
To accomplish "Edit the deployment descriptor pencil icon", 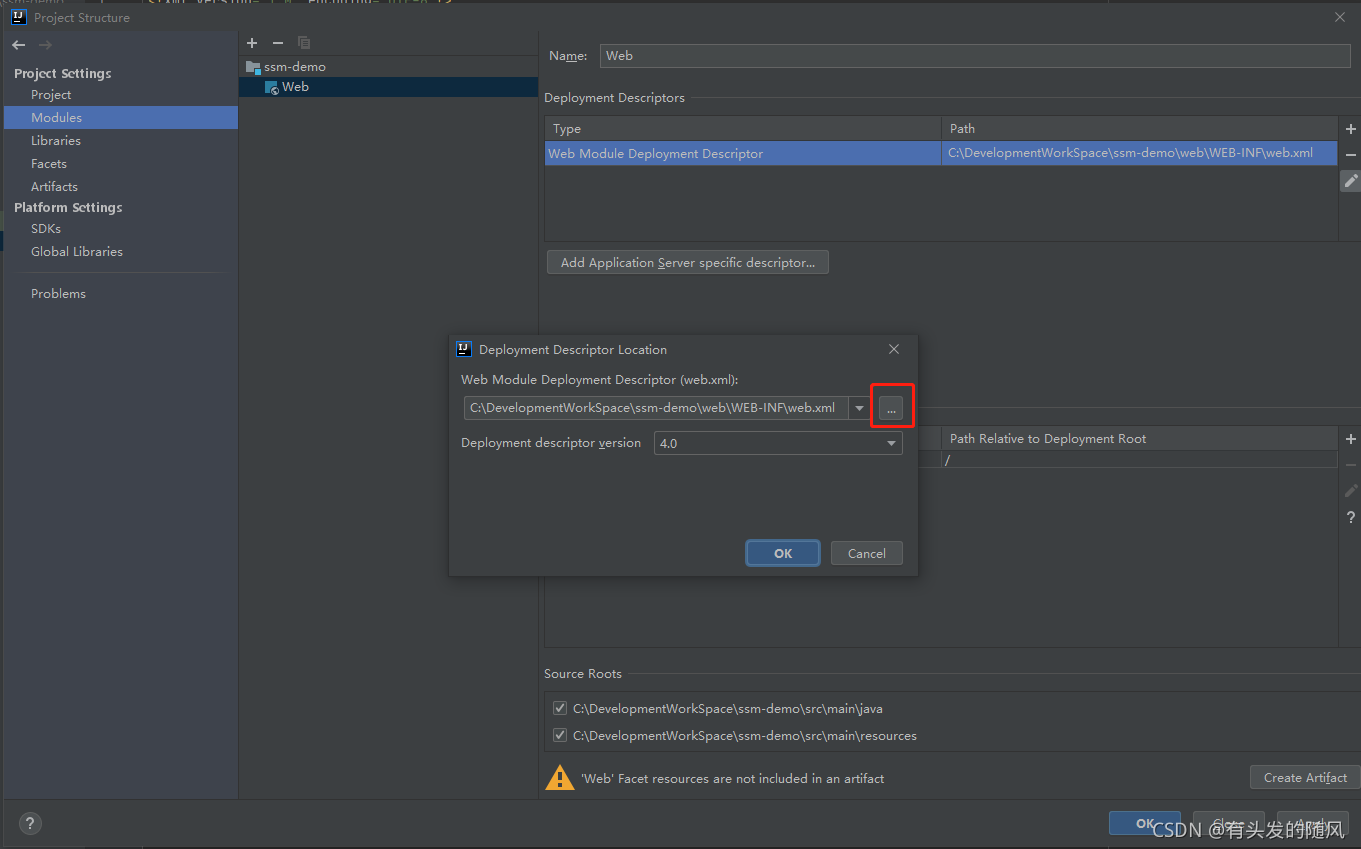I will click(1350, 181).
